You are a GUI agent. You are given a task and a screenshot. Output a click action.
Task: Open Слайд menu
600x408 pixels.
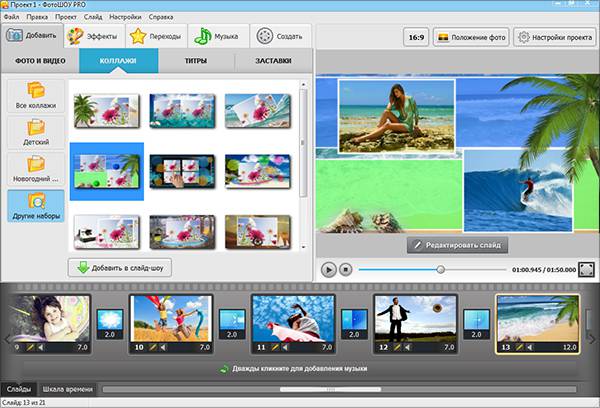coord(93,17)
